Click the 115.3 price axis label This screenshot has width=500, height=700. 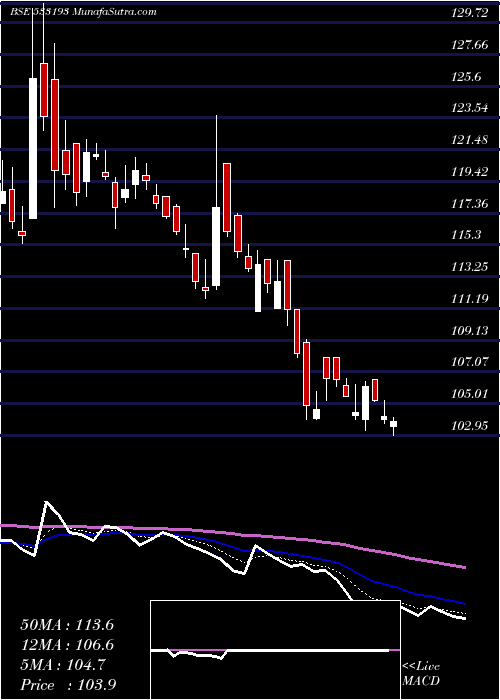466,235
